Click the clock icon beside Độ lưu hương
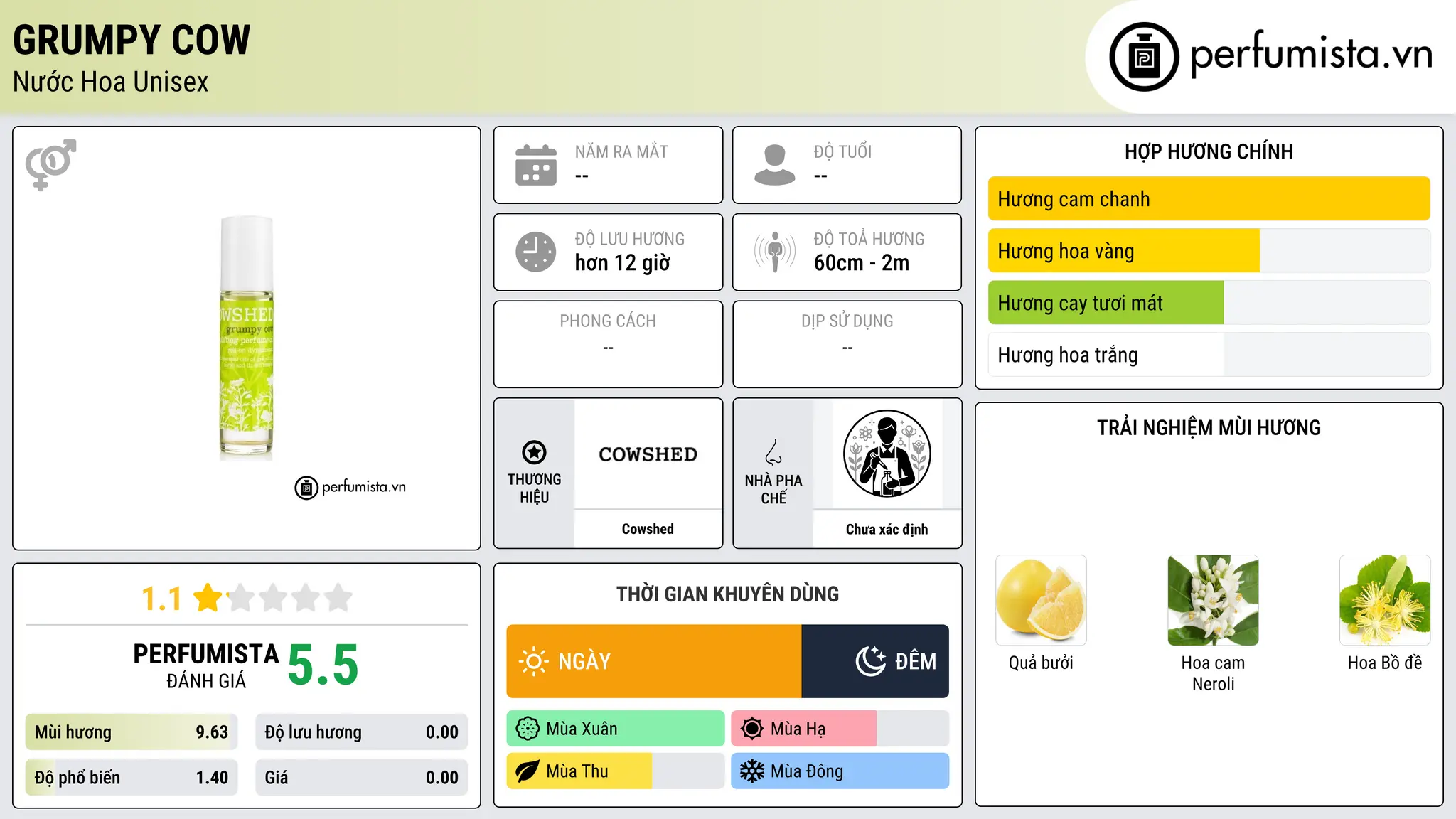Viewport: 1456px width, 819px height. click(536, 252)
